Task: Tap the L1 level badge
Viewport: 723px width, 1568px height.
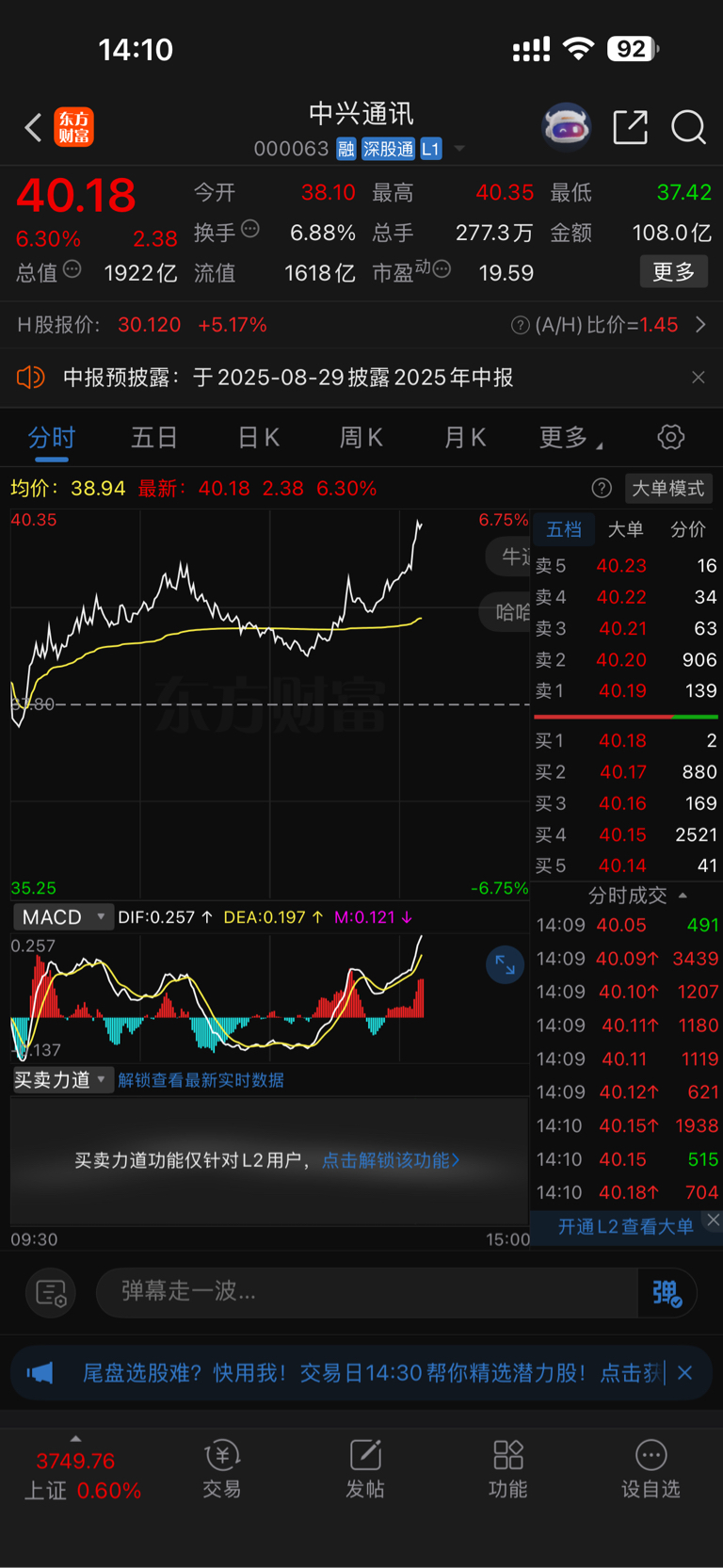Action: click(x=430, y=149)
